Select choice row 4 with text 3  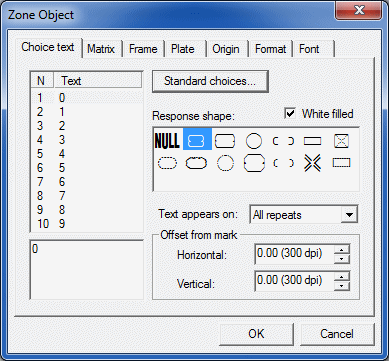coord(86,140)
